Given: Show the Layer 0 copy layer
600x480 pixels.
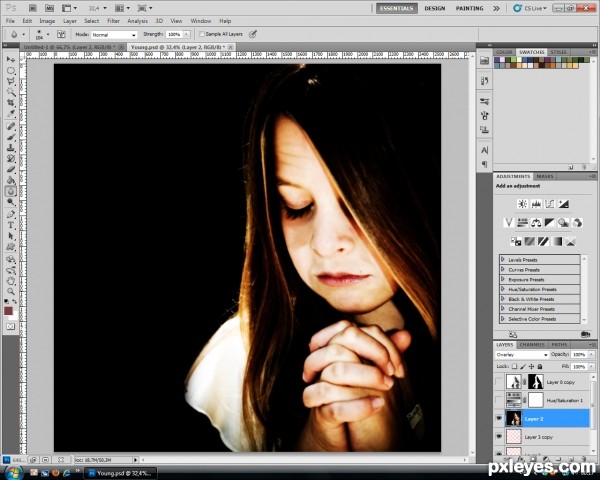Looking at the screenshot, I should pyautogui.click(x=499, y=382).
